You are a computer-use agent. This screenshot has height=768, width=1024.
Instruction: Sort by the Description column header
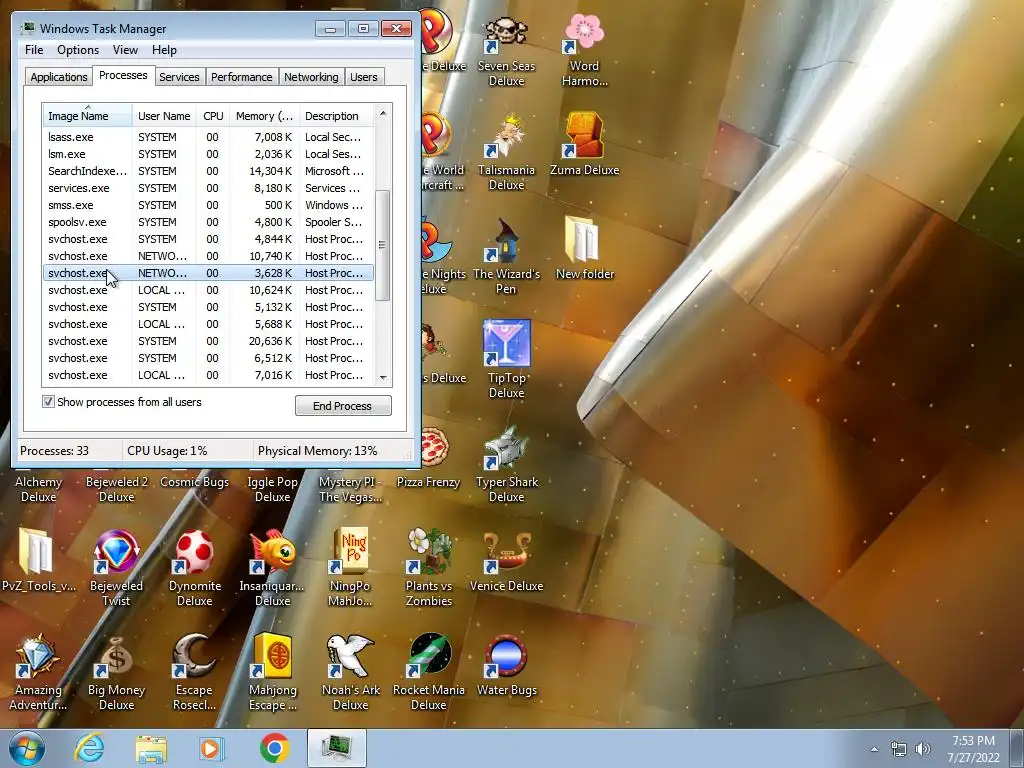point(336,116)
